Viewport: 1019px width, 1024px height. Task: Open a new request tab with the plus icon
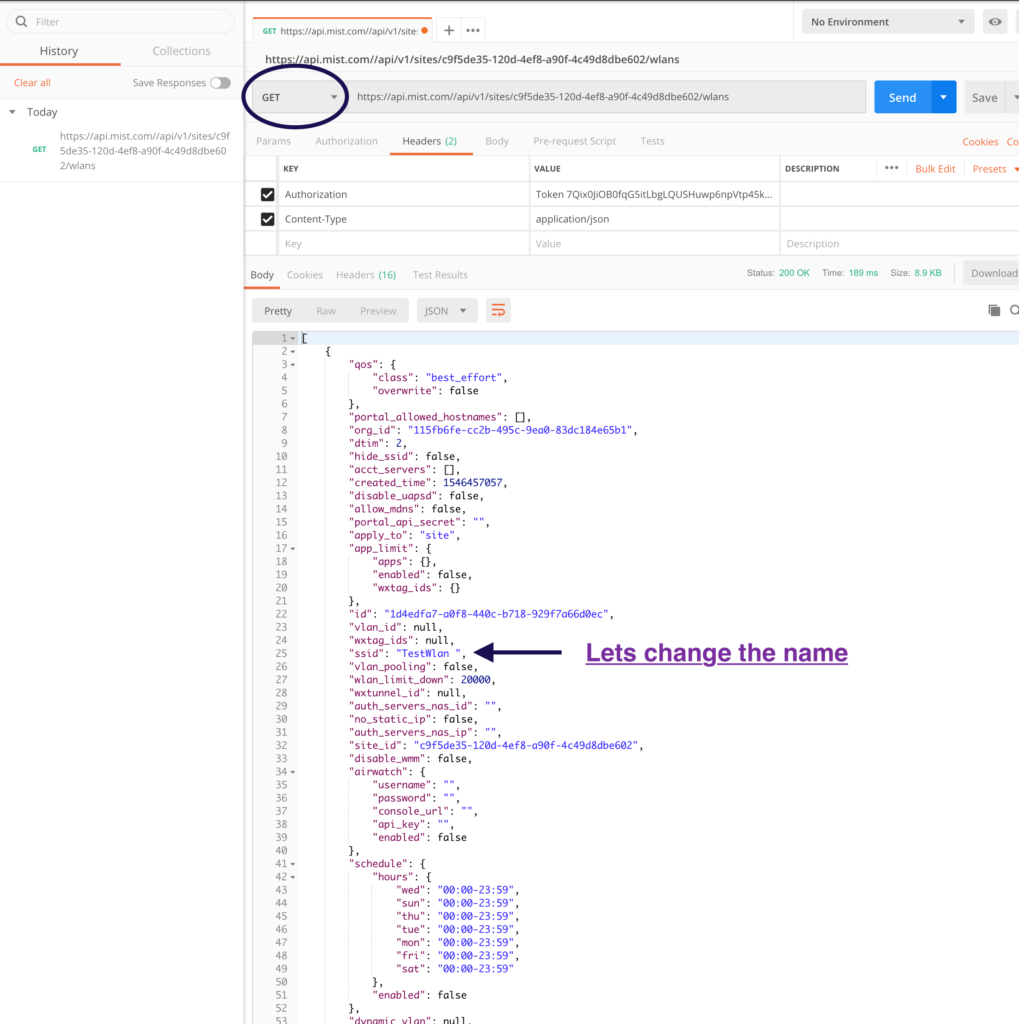pyautogui.click(x=447, y=29)
